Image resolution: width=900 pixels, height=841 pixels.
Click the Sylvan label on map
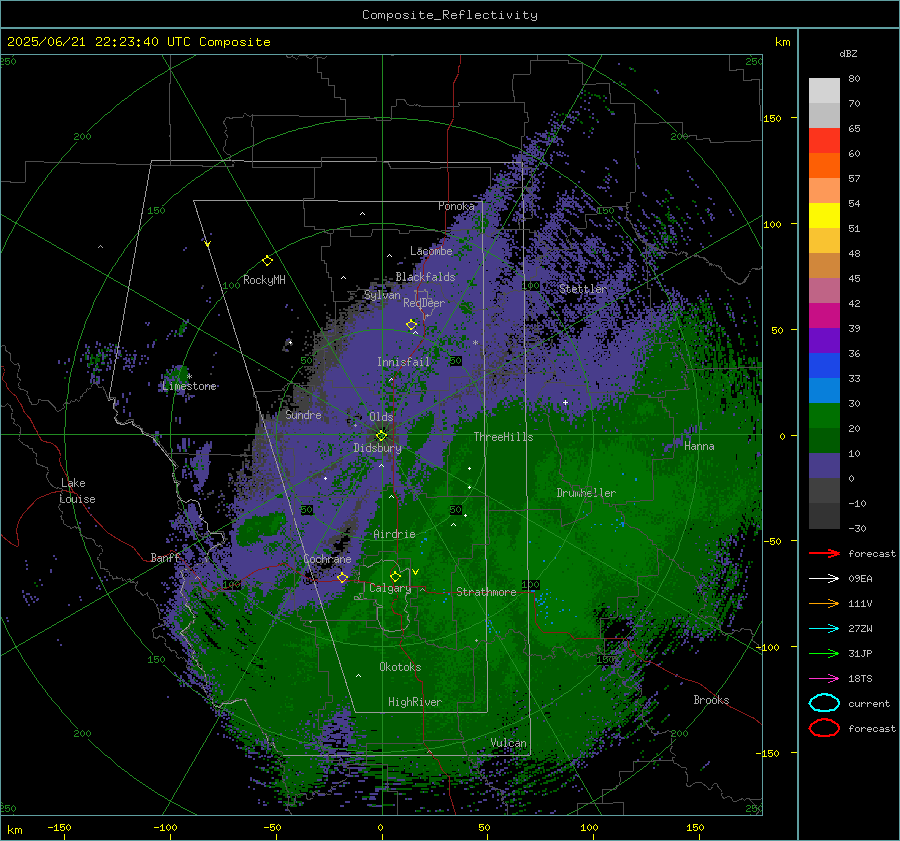[x=382, y=295]
